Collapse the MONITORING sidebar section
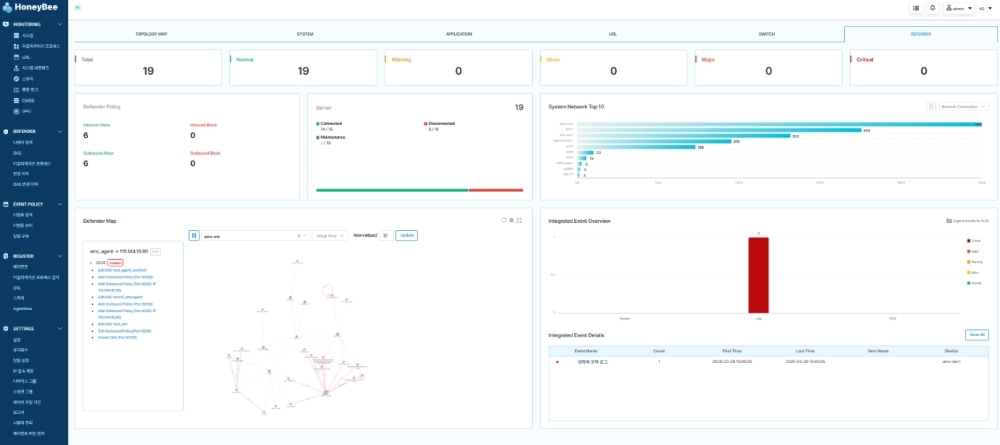The height and width of the screenshot is (445, 1000). pyautogui.click(x=62, y=23)
